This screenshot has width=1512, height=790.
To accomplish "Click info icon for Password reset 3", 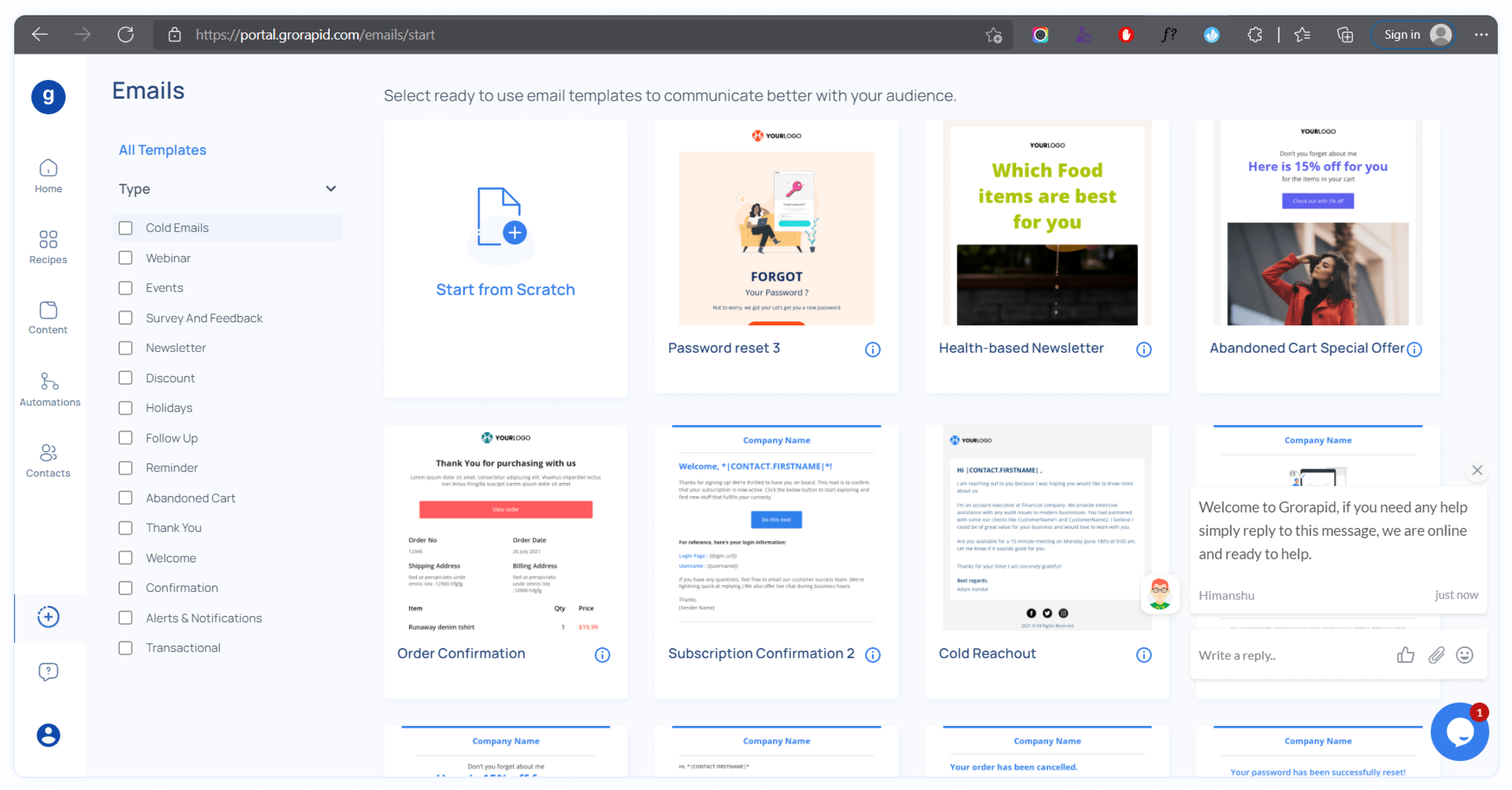I will (872, 349).
